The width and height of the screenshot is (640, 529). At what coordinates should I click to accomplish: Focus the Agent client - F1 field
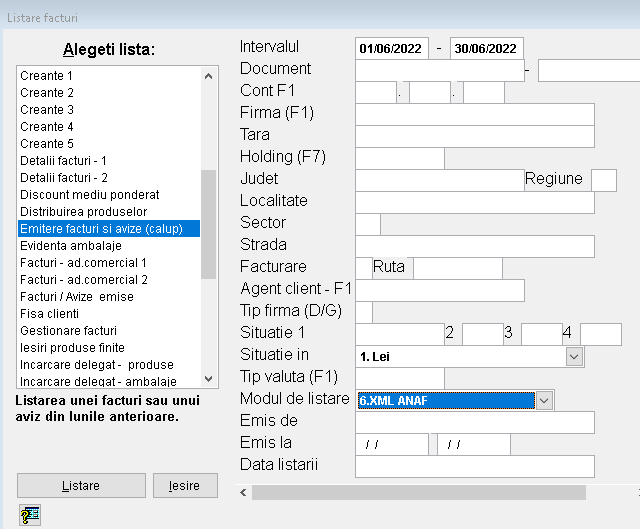pos(440,291)
